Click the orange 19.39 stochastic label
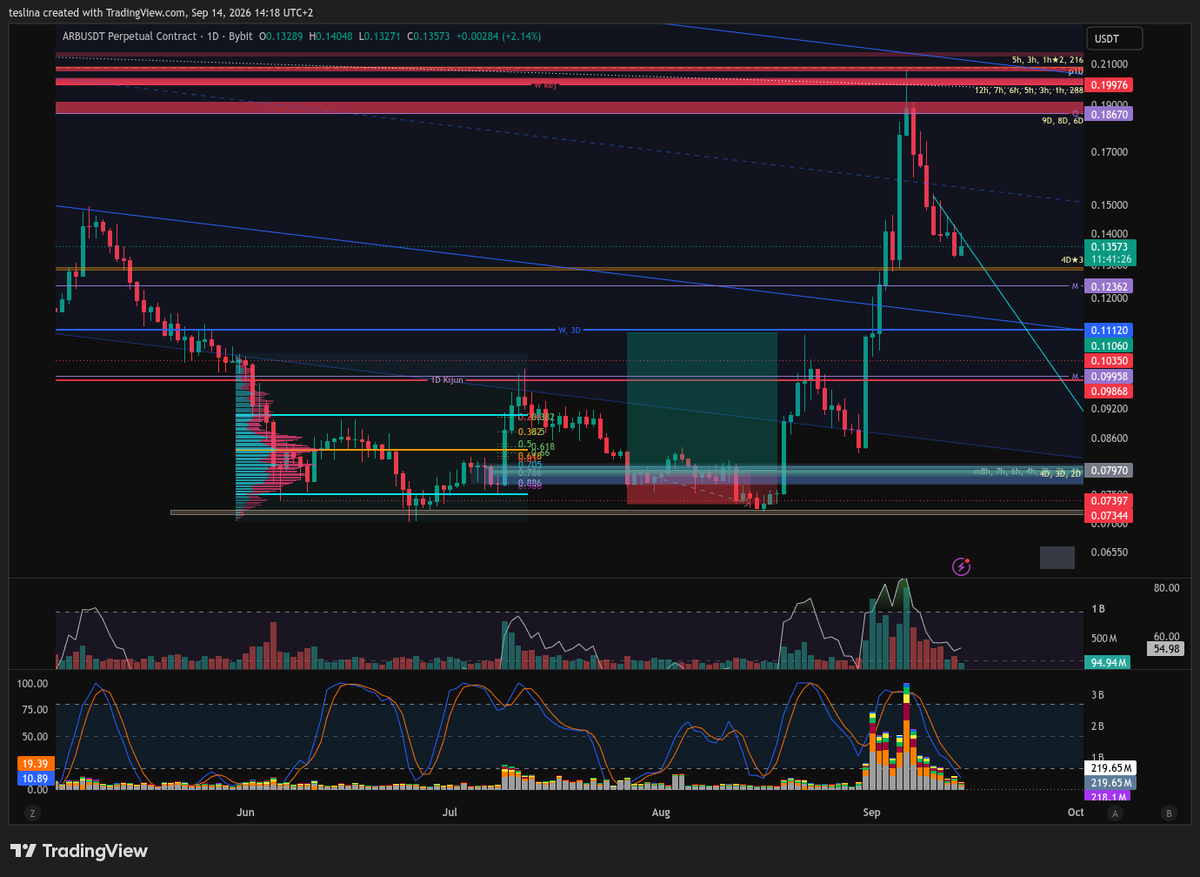Screen dimensions: 1200x877 tap(33, 762)
